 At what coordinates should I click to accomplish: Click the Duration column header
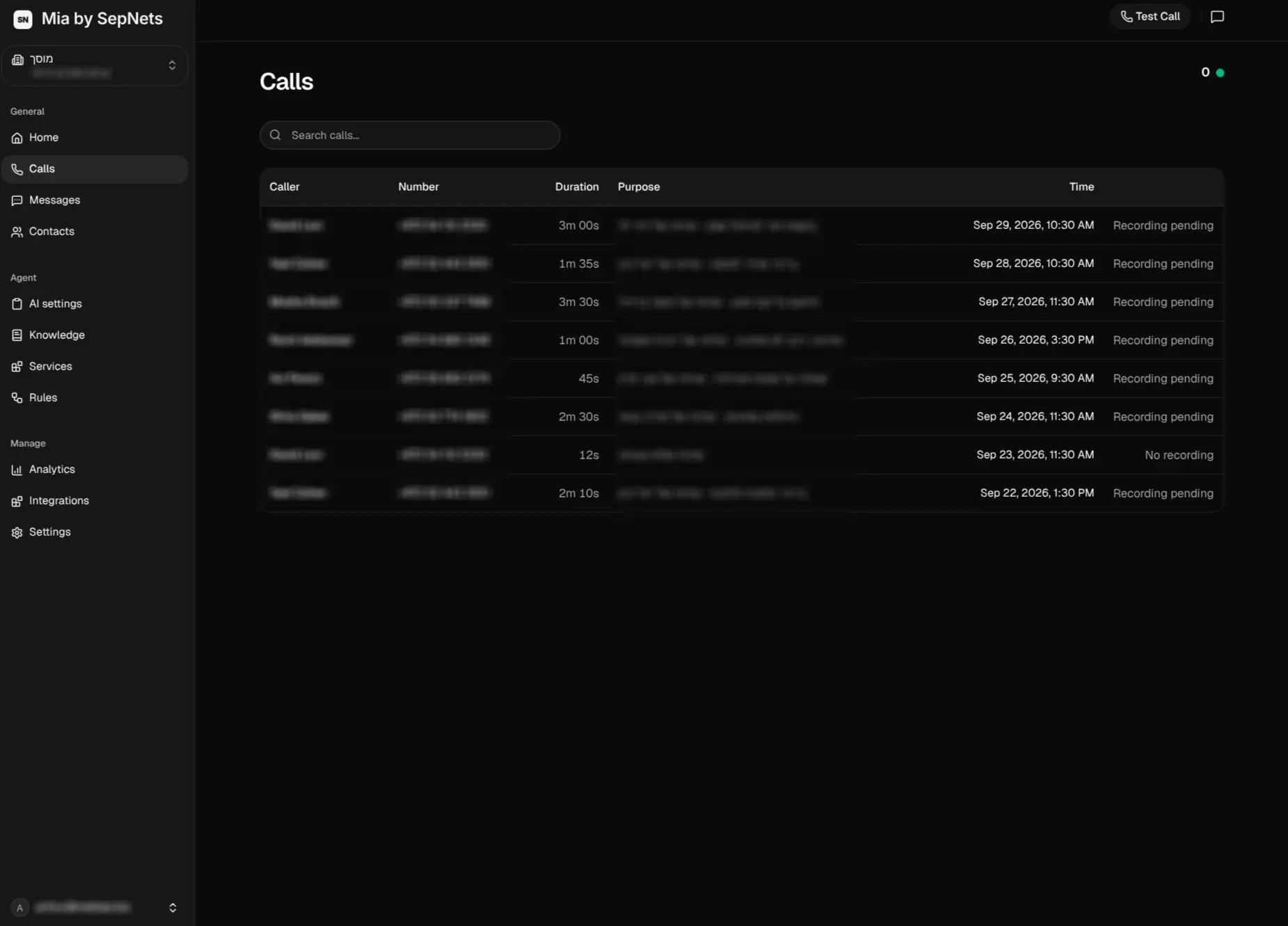(577, 186)
